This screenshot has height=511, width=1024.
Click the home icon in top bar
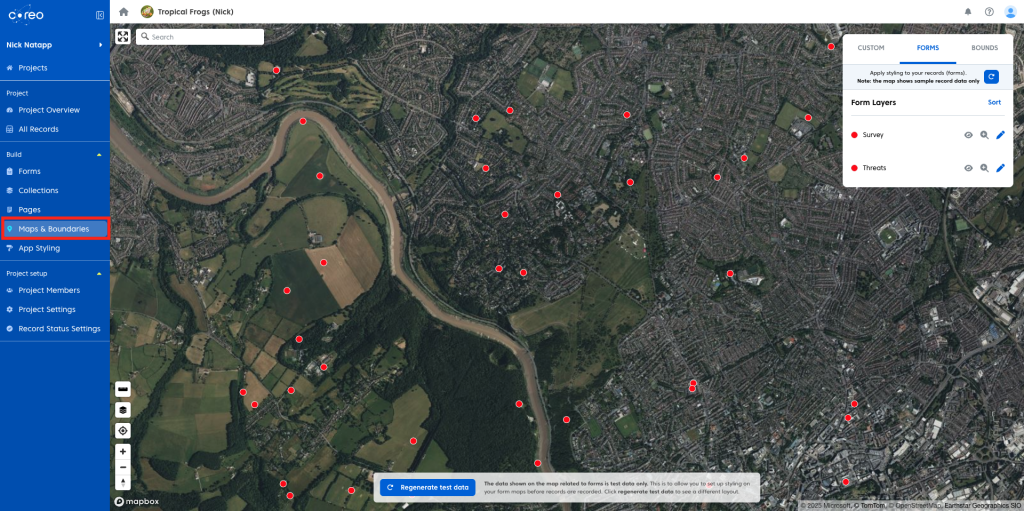(x=124, y=12)
